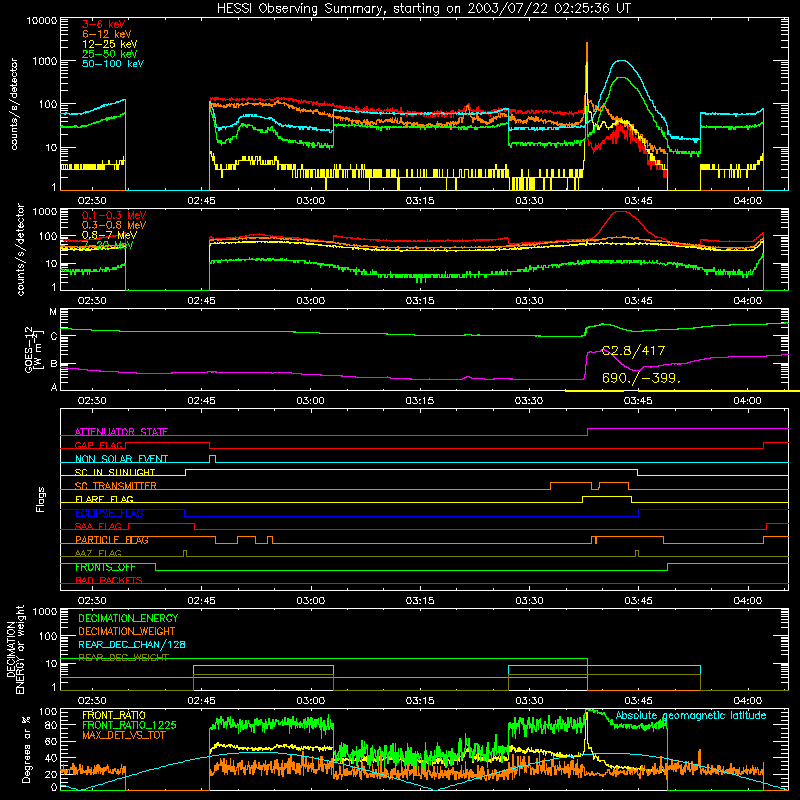This screenshot has height=800, width=800.
Task: Select the SC_TRANSMITTER flag label
Action: pyautogui.click(x=116, y=486)
